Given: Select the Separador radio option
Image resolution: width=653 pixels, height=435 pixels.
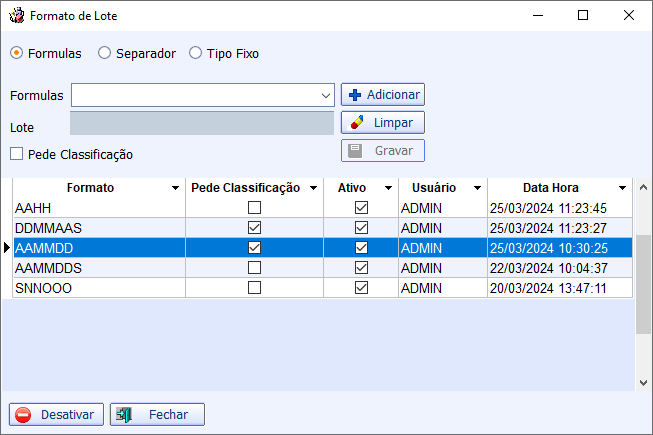Looking at the screenshot, I should pos(104,53).
